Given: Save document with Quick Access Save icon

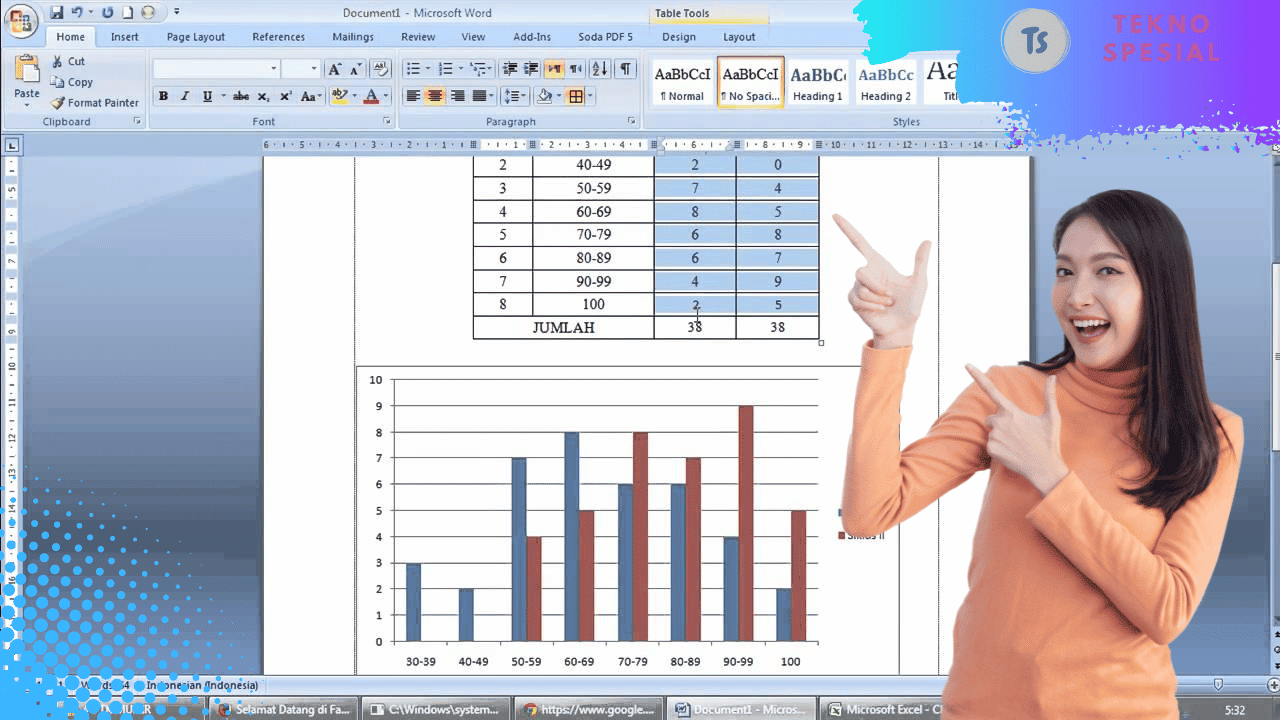Looking at the screenshot, I should (x=57, y=13).
